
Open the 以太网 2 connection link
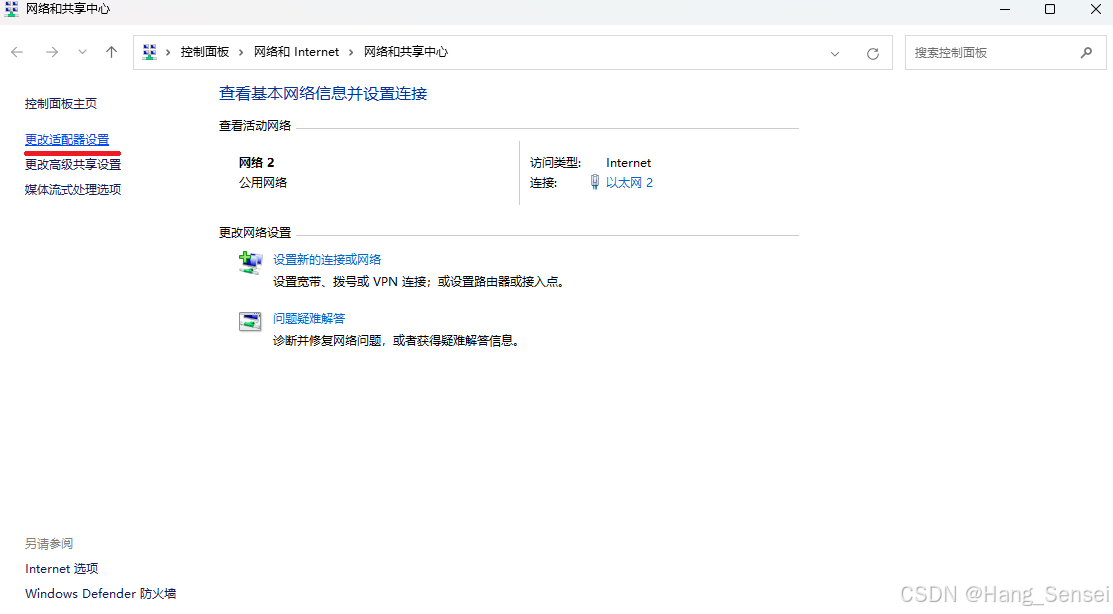tap(630, 182)
